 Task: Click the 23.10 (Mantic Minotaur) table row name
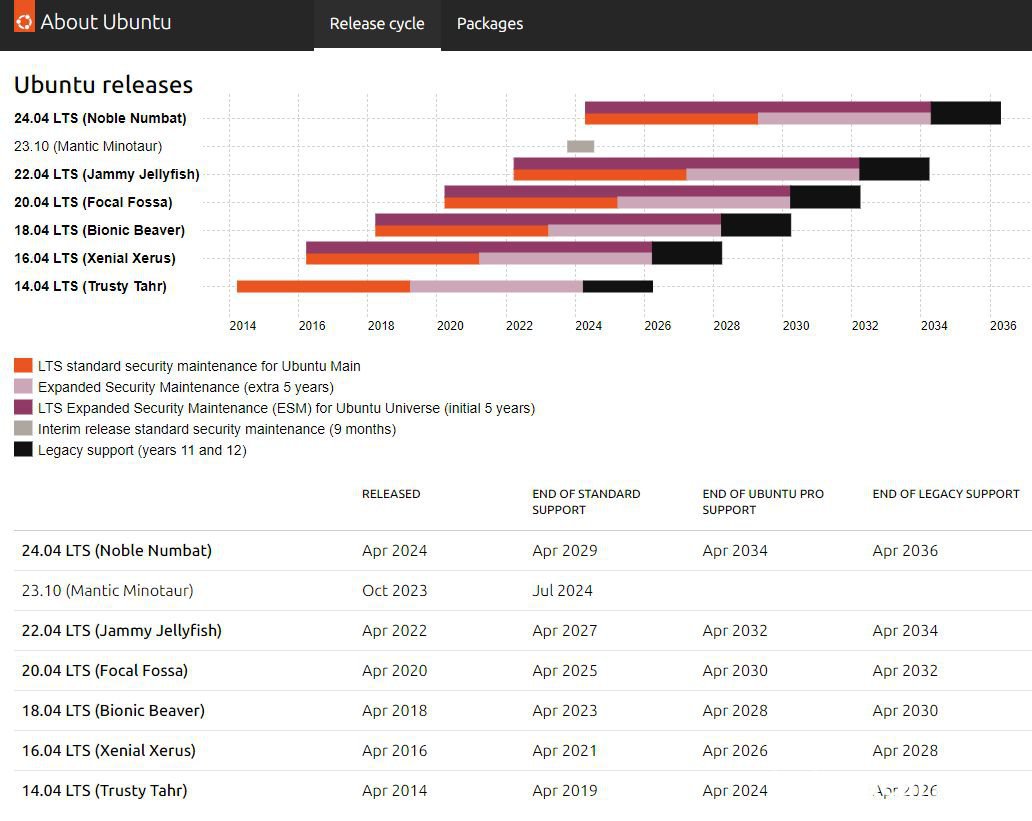[x=107, y=591]
